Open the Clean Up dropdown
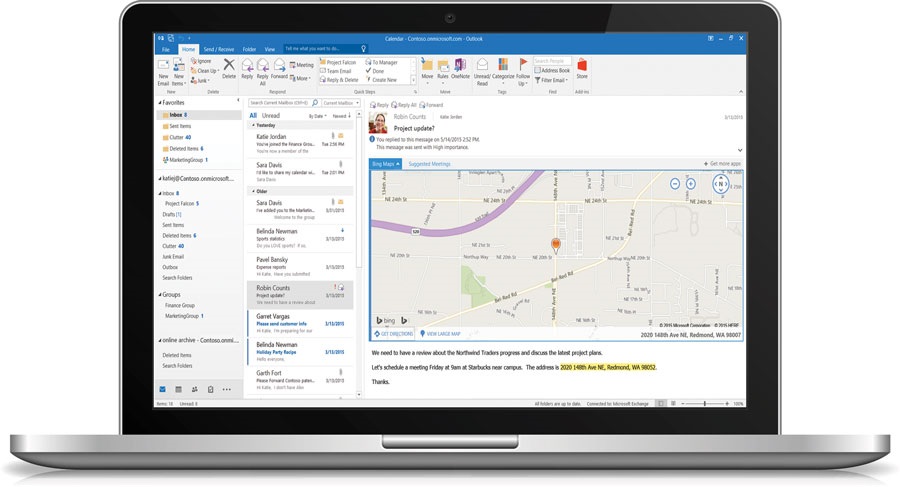The height and width of the screenshot is (487, 900). pyautogui.click(x=205, y=71)
